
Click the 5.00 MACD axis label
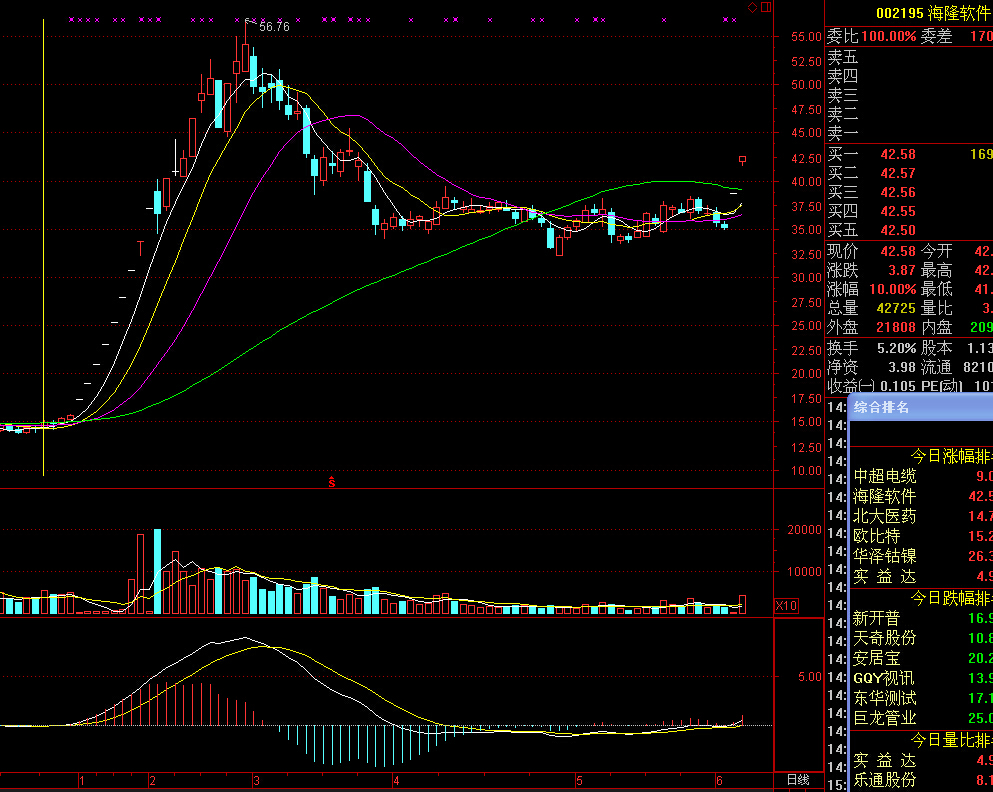809,677
